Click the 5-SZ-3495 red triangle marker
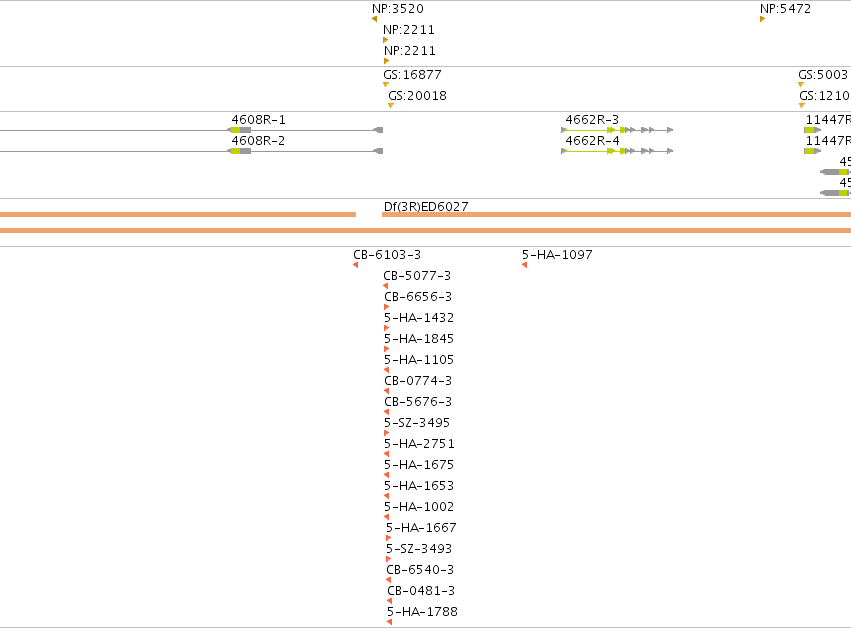The image size is (851, 628). point(386,433)
